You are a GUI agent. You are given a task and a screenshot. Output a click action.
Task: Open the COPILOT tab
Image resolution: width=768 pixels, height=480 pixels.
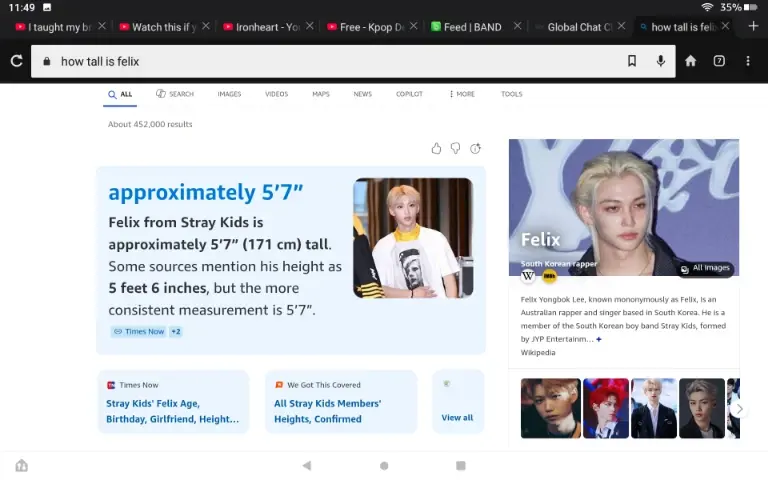(x=409, y=94)
